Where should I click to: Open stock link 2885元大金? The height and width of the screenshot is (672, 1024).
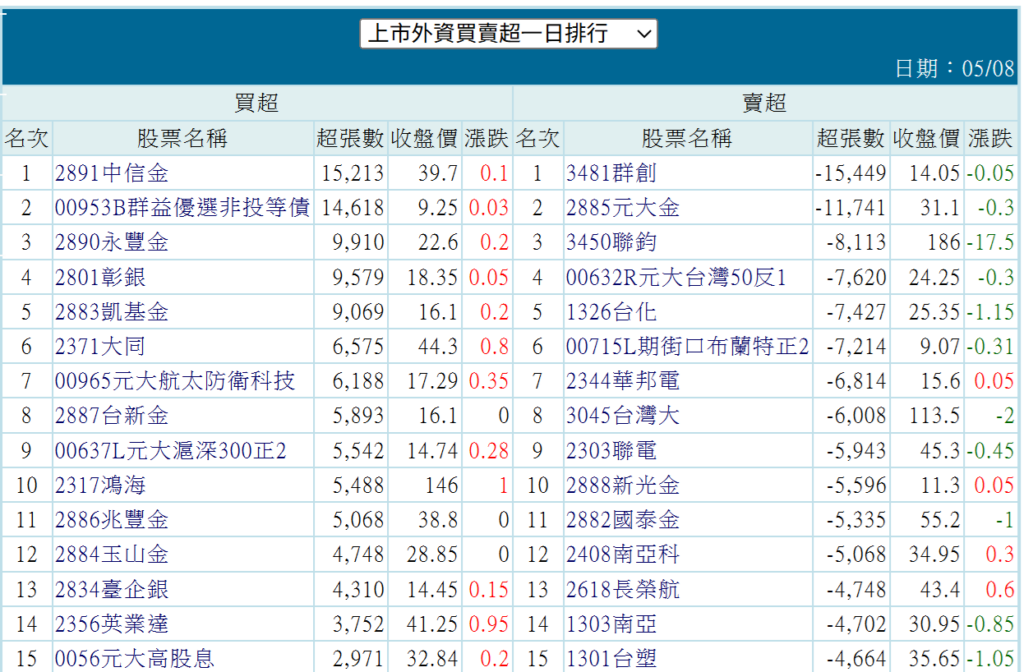tap(623, 208)
